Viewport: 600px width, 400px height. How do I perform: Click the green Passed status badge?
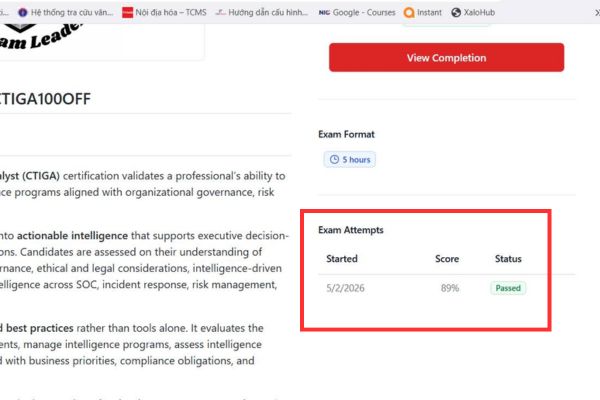coord(508,288)
